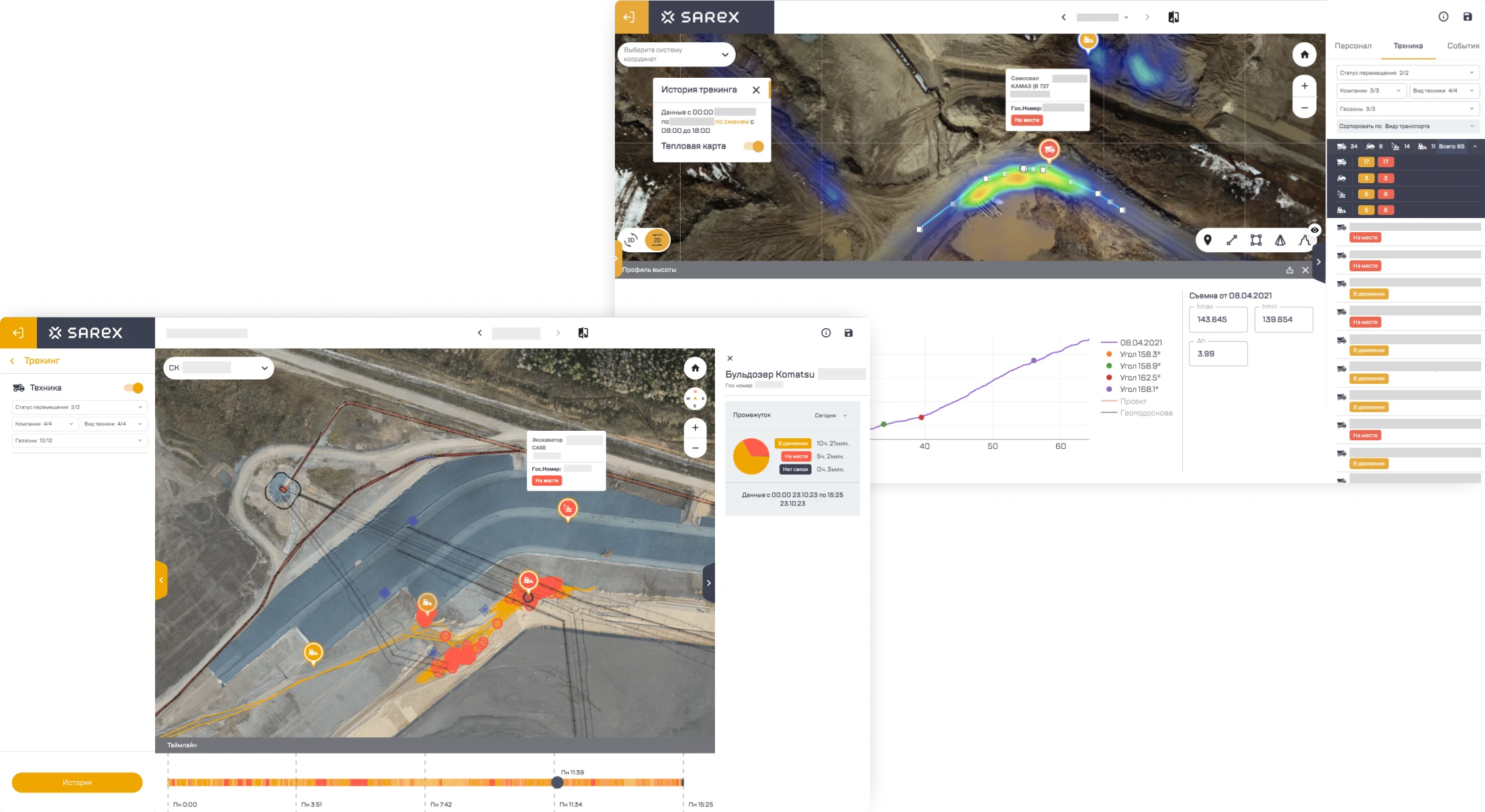Select the place marker pin tool
This screenshot has height=812, width=1485.
(1207, 240)
